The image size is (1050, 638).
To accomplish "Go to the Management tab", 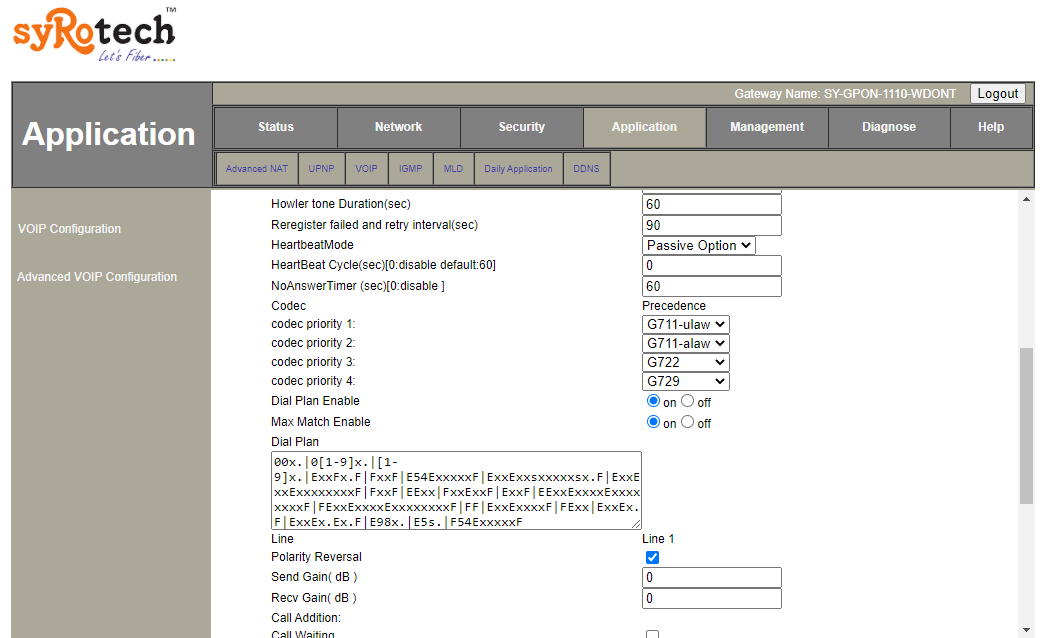I will (767, 127).
